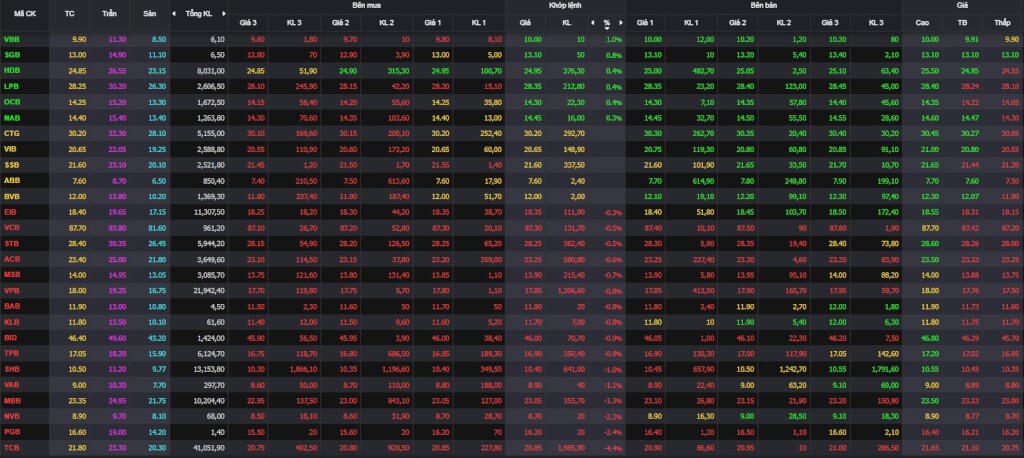Click VPB matched volume 1,306,60
1024x458 pixels.
[x=571, y=291]
